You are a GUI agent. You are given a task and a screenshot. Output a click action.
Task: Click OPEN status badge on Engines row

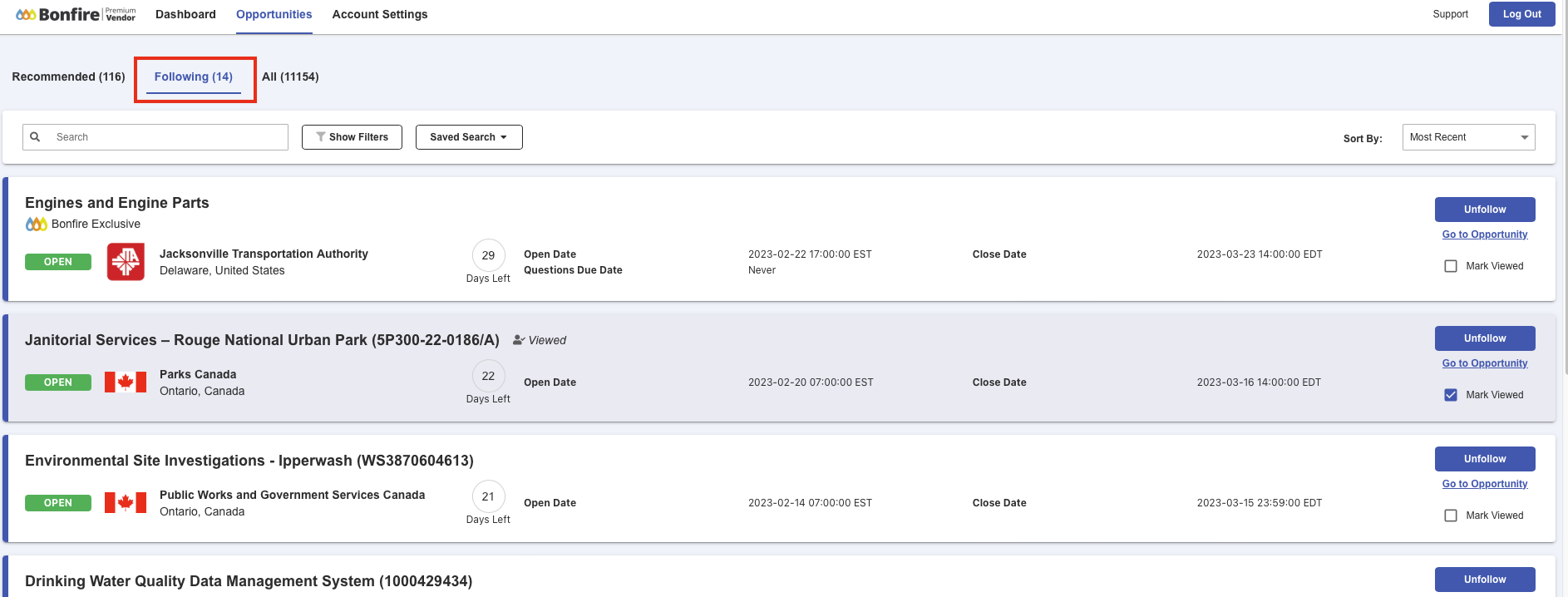click(x=58, y=262)
